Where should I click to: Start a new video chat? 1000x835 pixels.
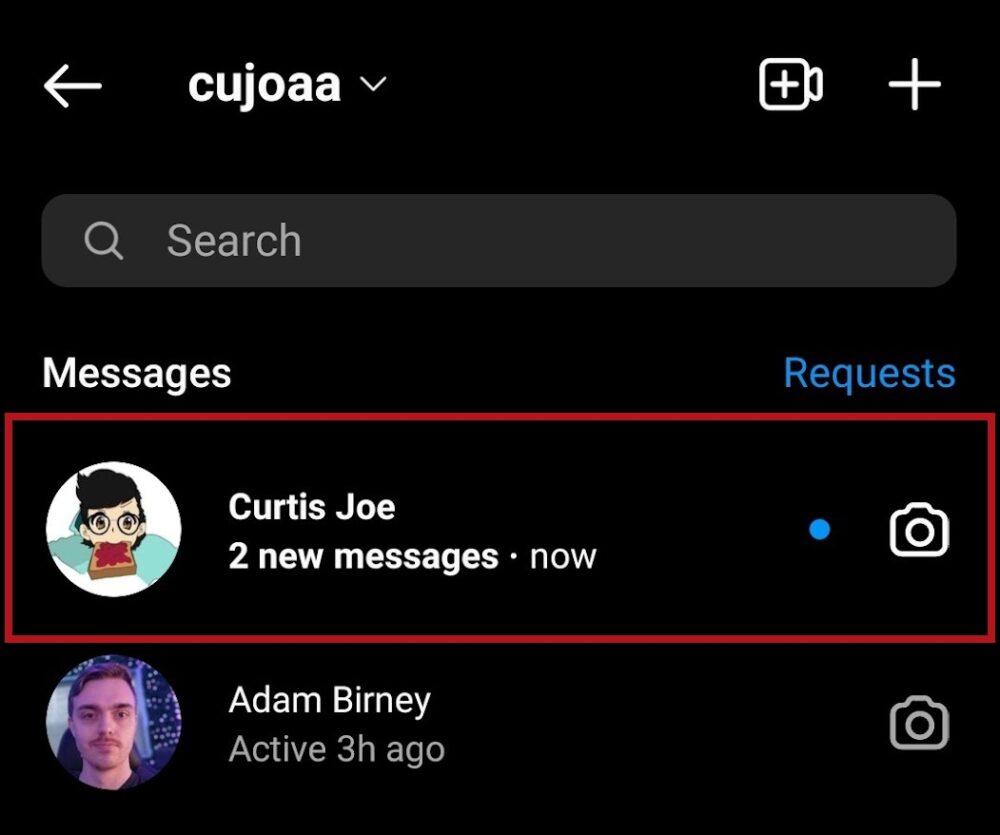[x=790, y=85]
